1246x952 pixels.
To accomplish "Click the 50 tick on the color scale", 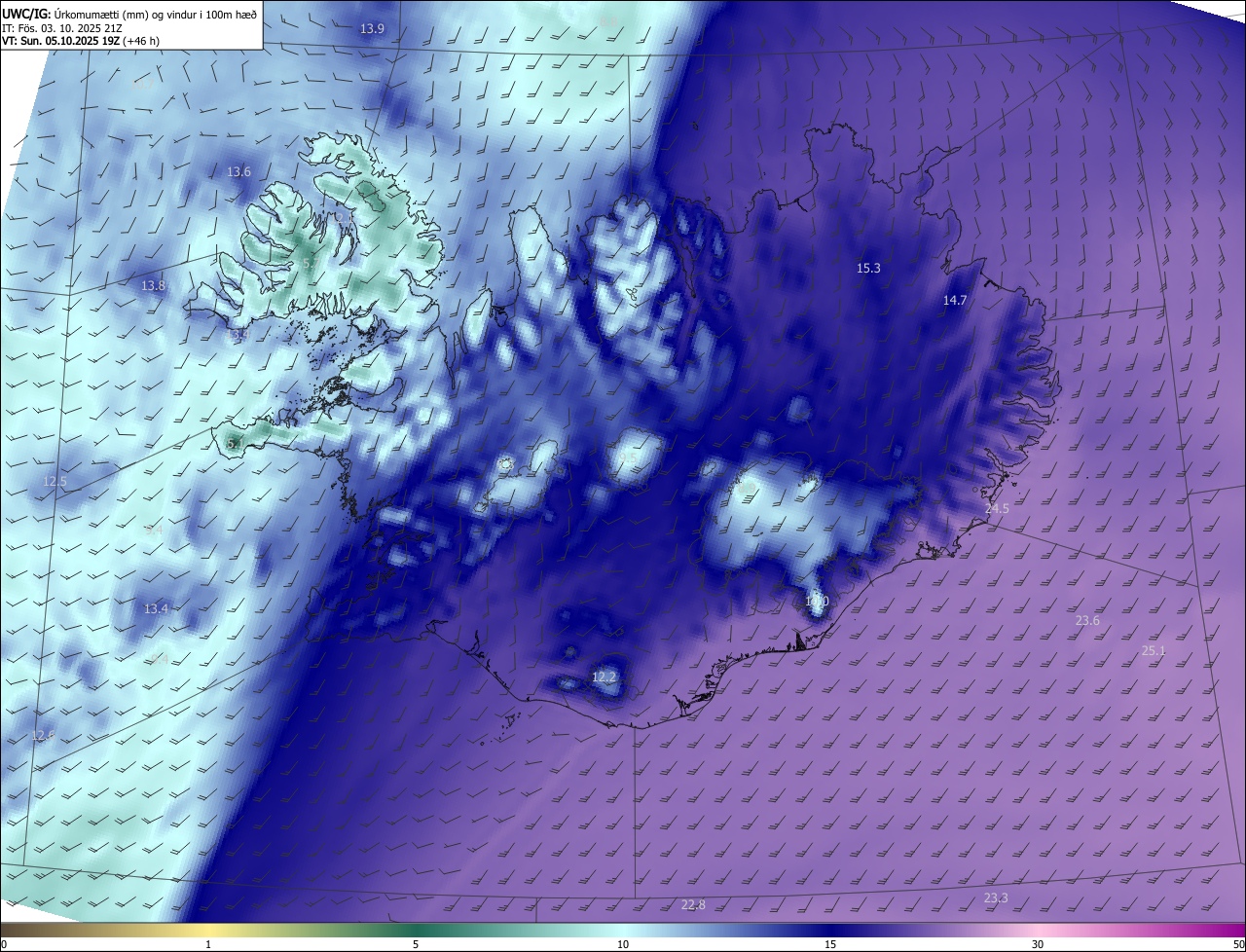I will (x=1237, y=944).
